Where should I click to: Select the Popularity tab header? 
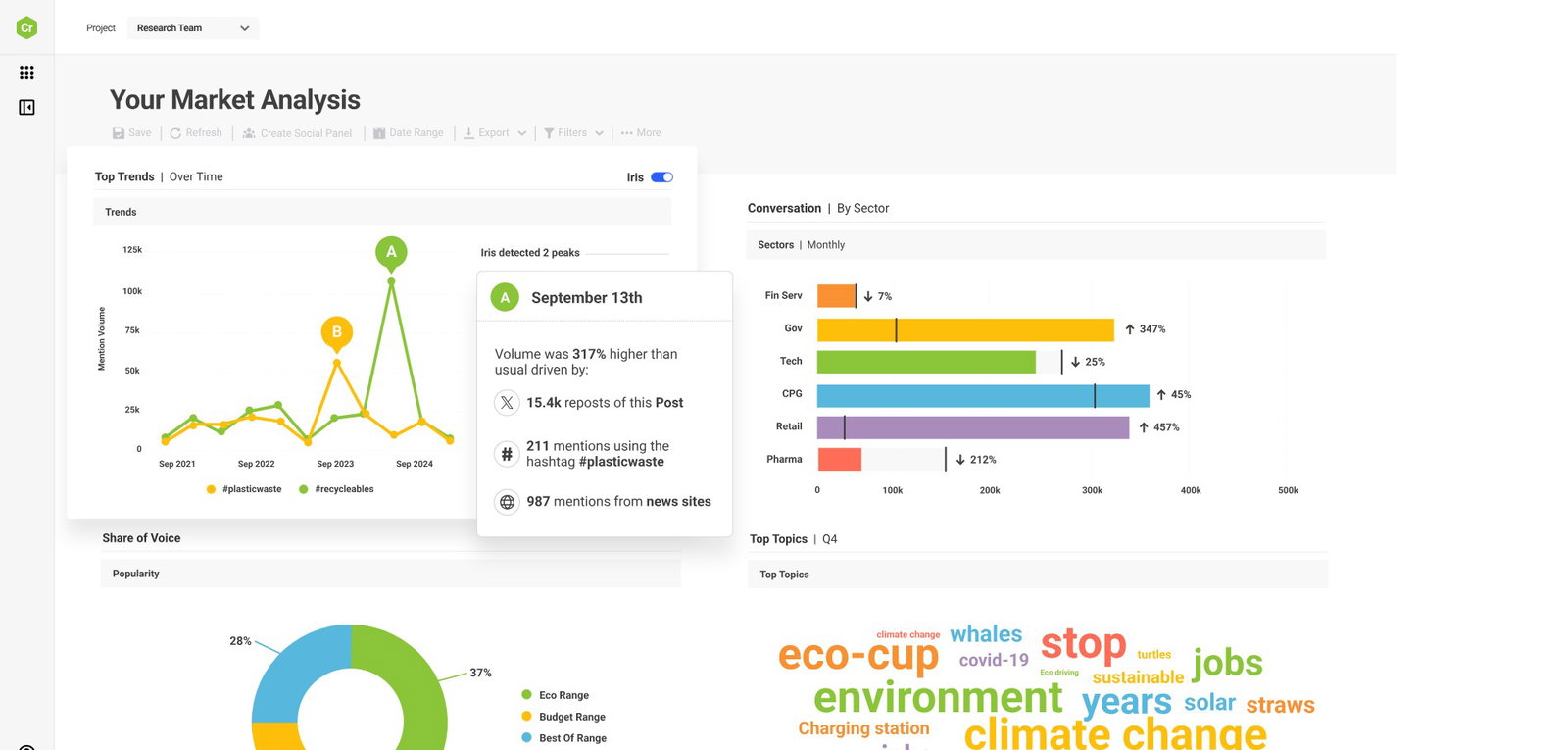click(x=391, y=574)
